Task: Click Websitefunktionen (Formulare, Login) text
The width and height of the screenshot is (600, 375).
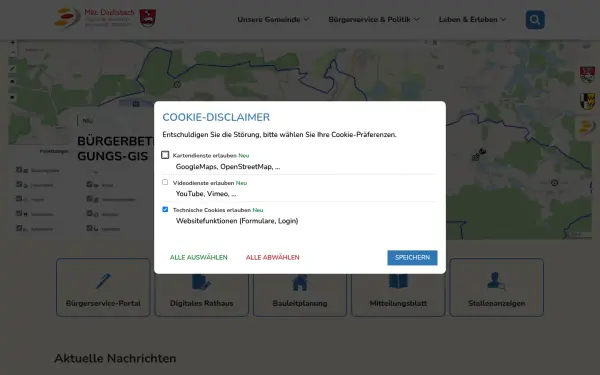Action: point(237,221)
